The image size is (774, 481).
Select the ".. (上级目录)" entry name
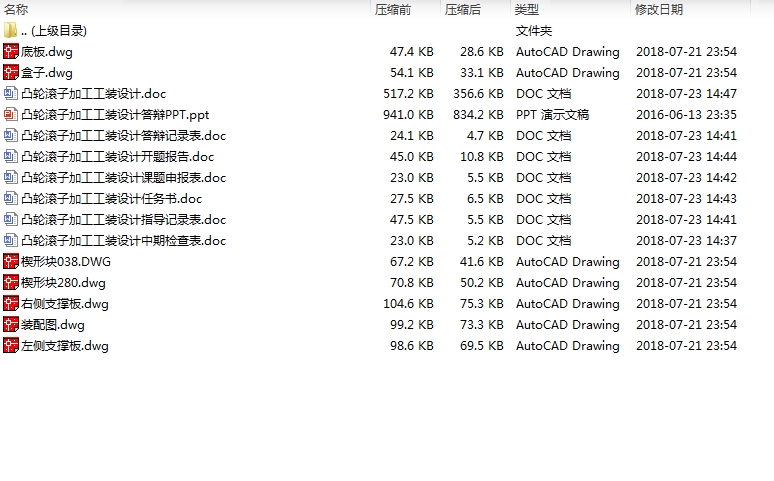[x=54, y=31]
